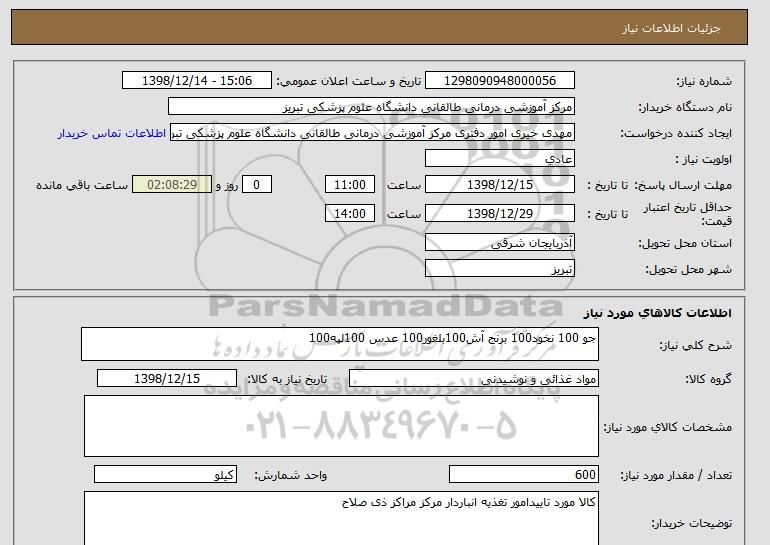
Task: Click the label نام دستگاه خریدار
Action: tap(685, 107)
